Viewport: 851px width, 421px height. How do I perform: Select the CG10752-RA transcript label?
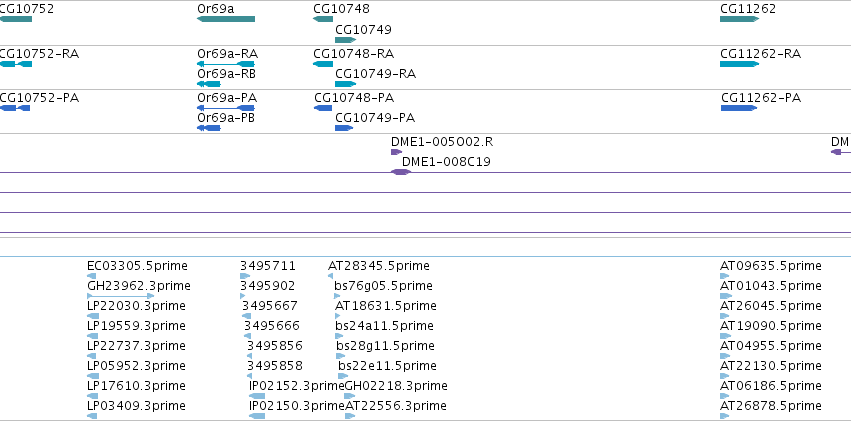(x=39, y=54)
